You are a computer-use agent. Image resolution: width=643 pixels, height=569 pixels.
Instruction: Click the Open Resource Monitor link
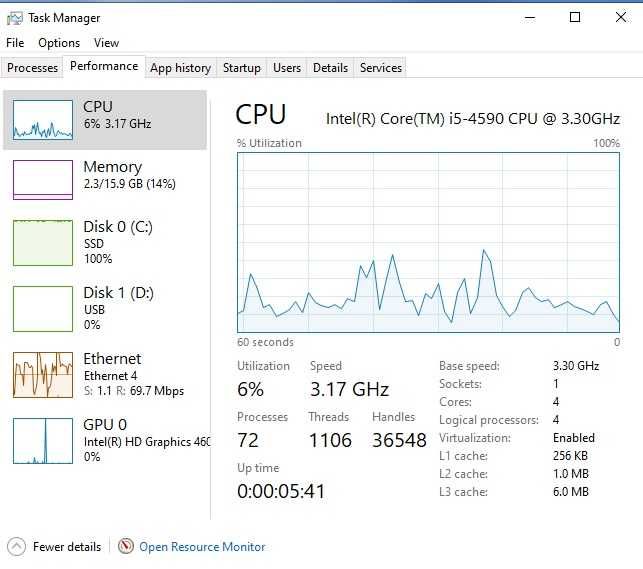(x=202, y=547)
